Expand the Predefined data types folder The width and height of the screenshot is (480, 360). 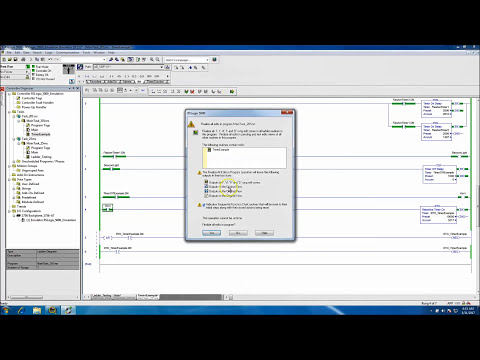(x=14, y=197)
